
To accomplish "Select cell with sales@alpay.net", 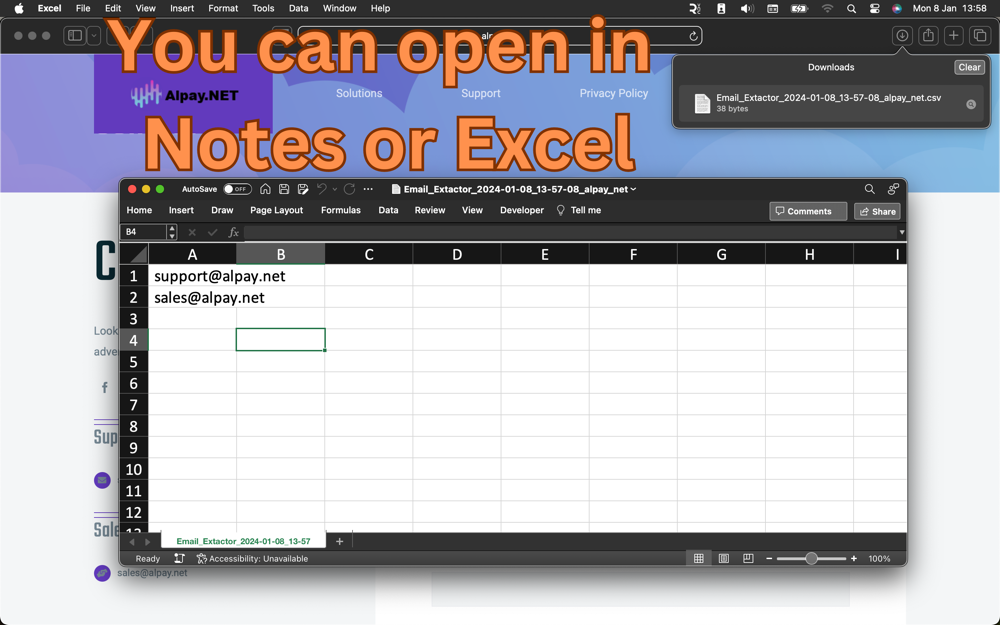I will (x=192, y=297).
